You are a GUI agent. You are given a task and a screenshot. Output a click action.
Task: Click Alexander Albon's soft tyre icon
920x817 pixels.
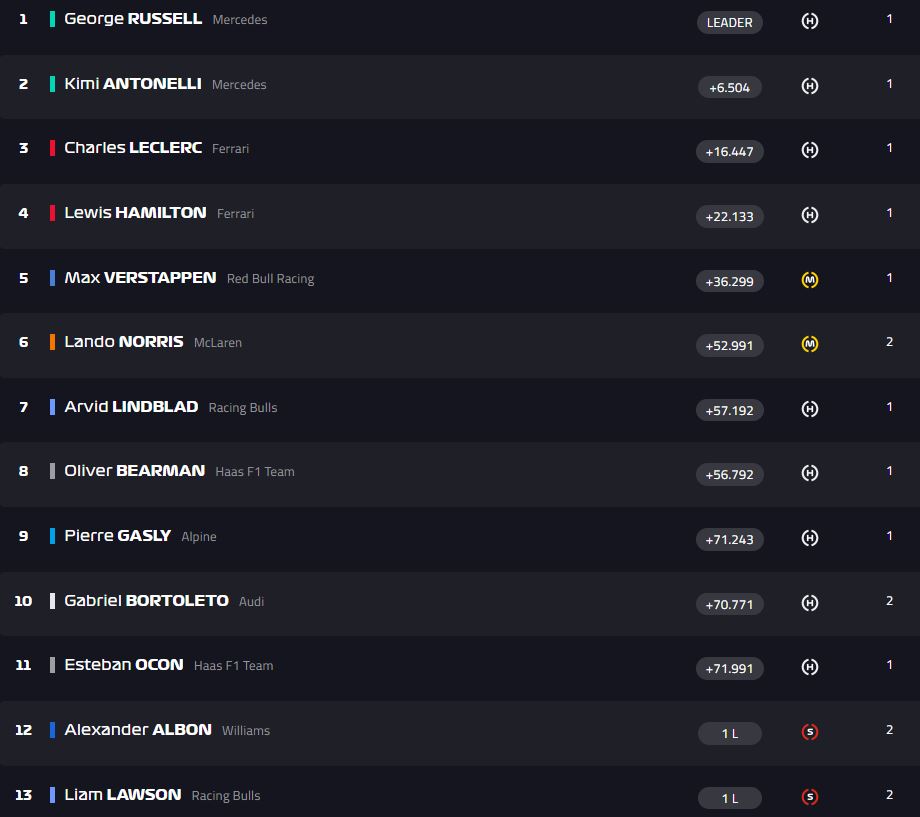pyautogui.click(x=810, y=732)
